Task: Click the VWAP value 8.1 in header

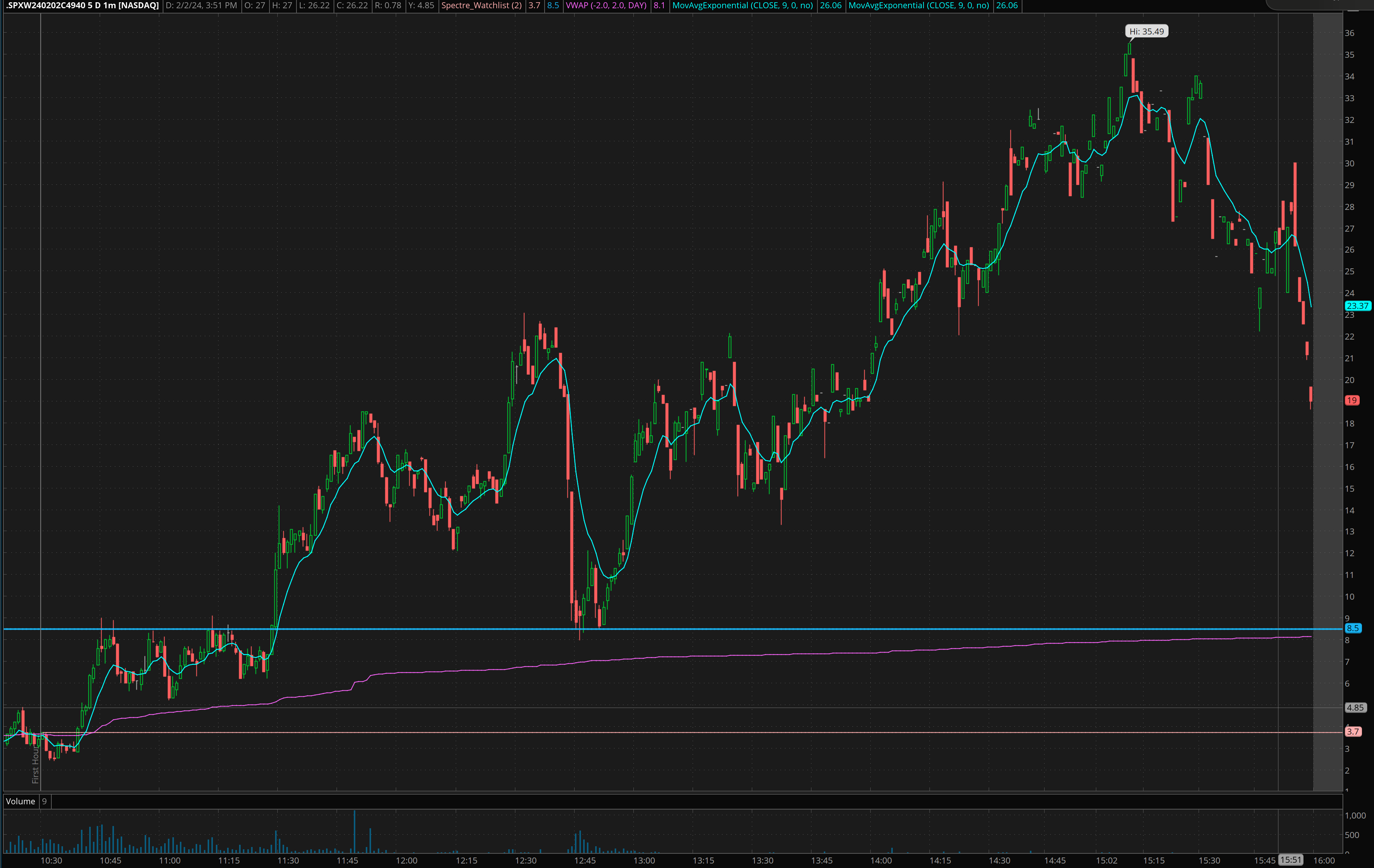Action: (659, 6)
